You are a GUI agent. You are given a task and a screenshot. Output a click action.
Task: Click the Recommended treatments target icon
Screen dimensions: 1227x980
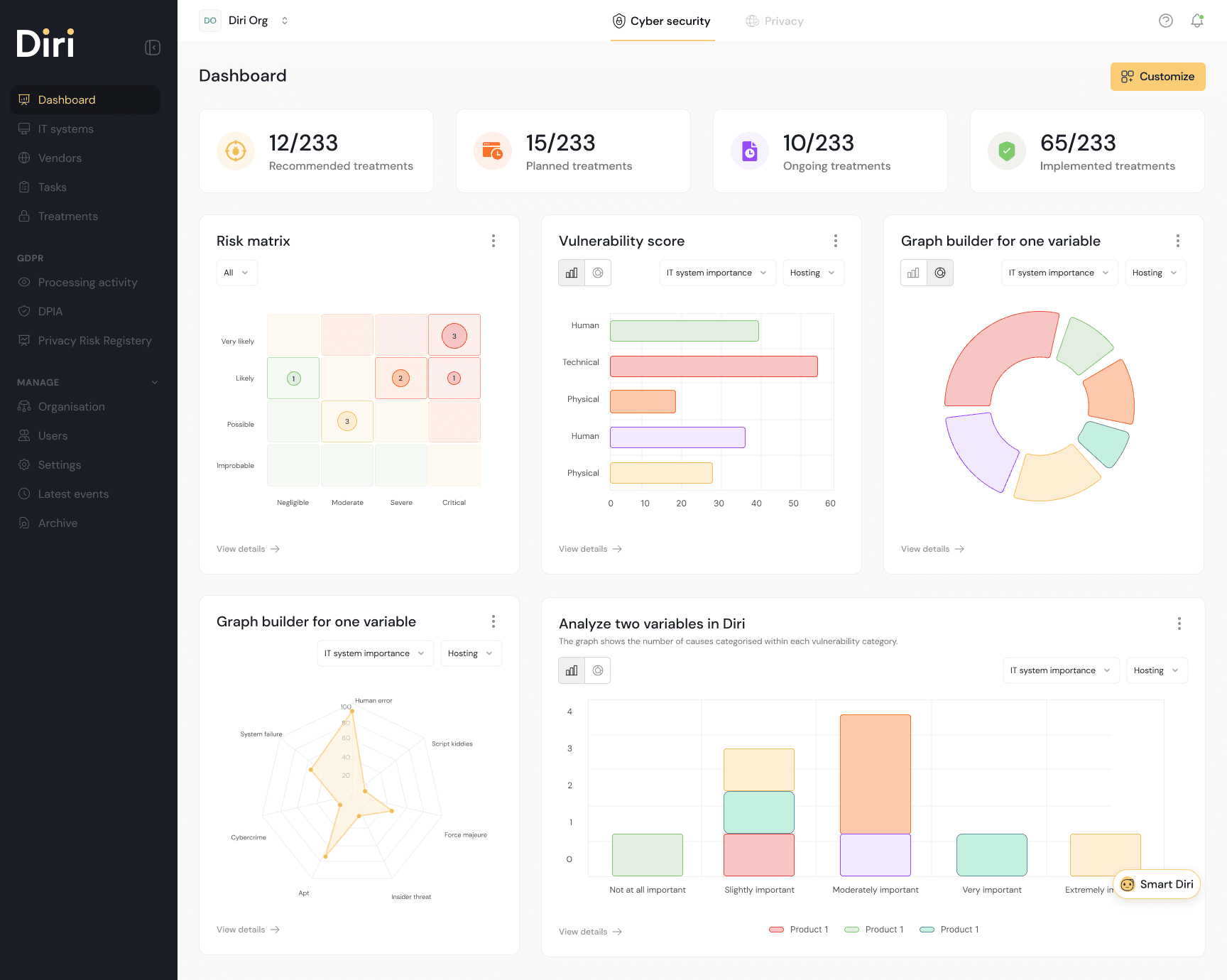[x=236, y=151]
